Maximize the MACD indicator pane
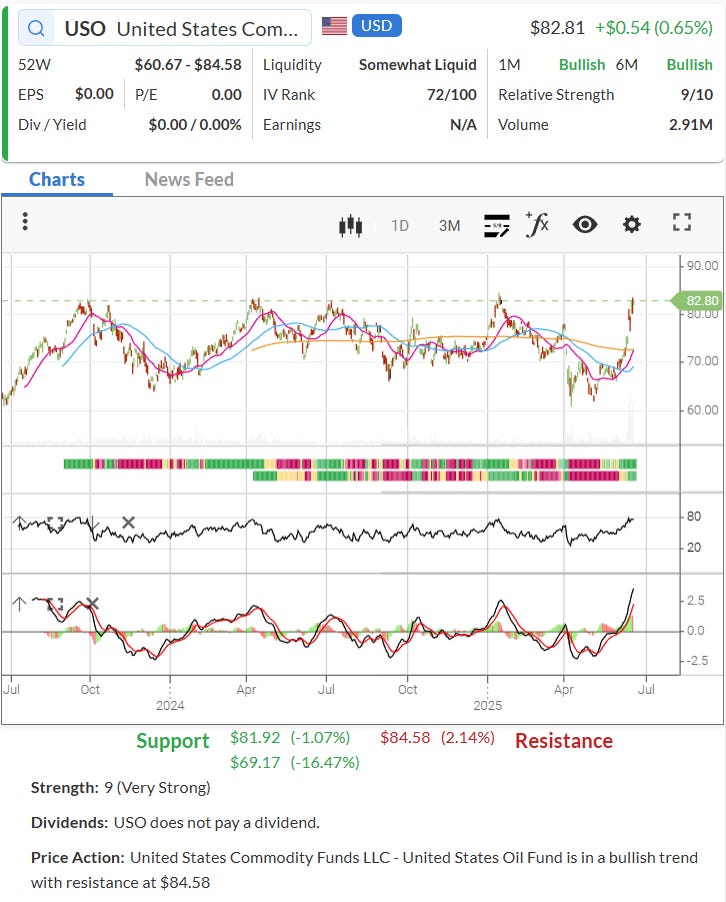 click(55, 604)
